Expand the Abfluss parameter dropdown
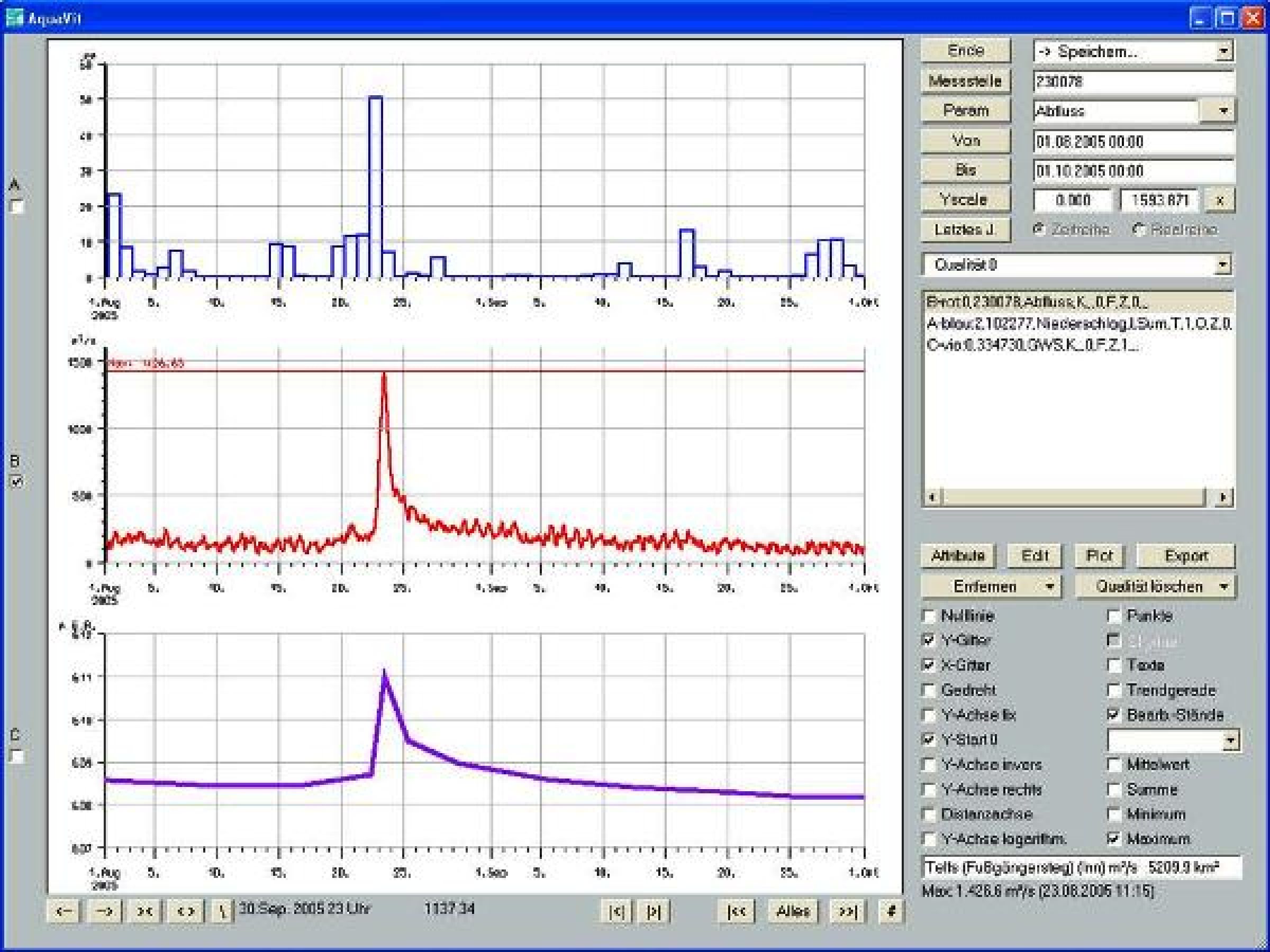This screenshot has width=1270, height=952. pyautogui.click(x=1223, y=111)
